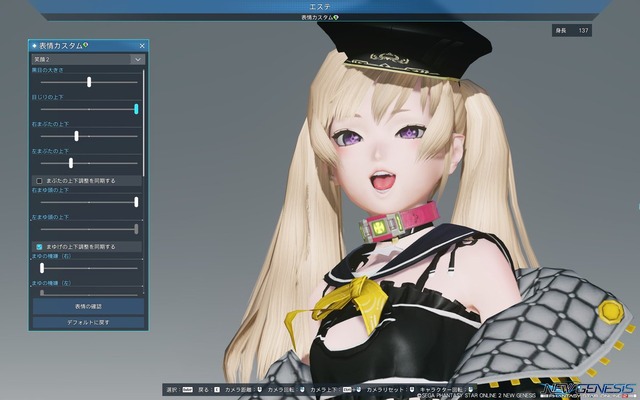Click the mouse icon beside カメラ距離
Screen dimensions: 640x400
coord(260,390)
